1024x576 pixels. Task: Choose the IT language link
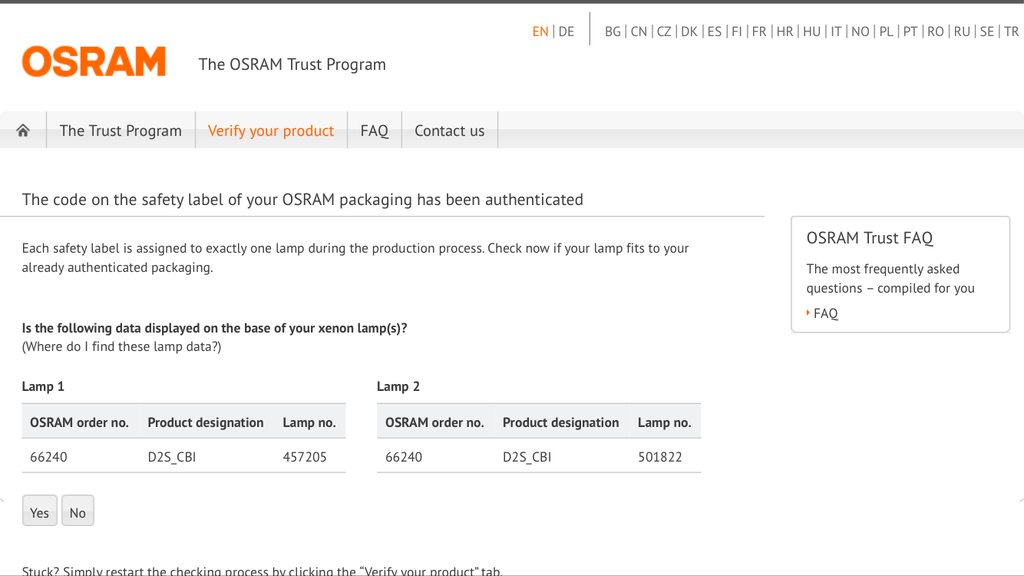pyautogui.click(x=836, y=31)
